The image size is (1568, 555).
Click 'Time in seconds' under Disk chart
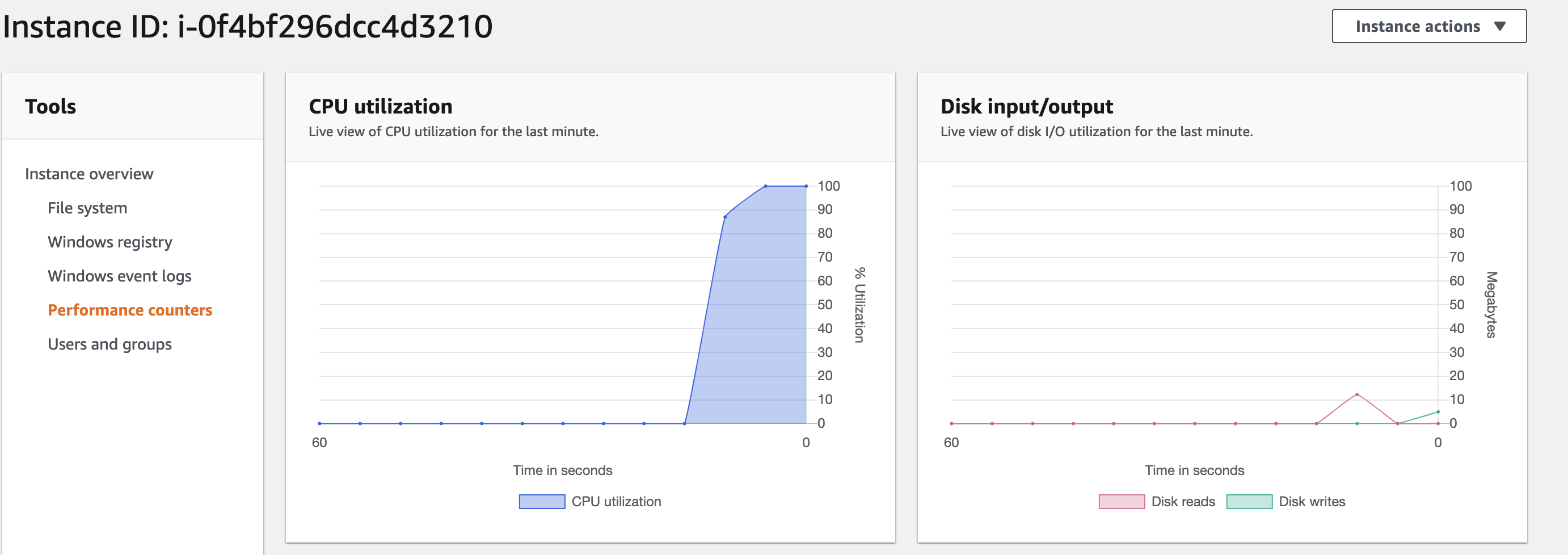(x=1194, y=470)
